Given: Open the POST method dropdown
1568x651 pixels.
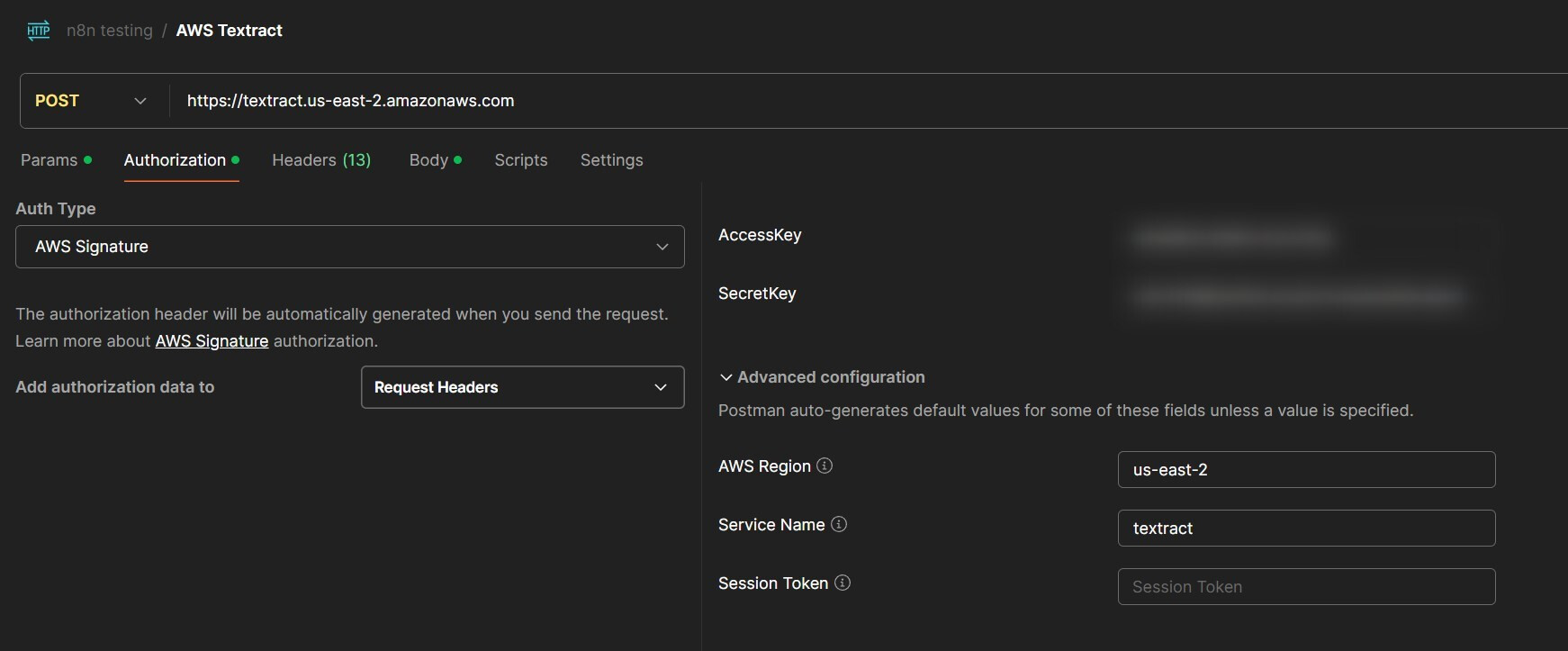Looking at the screenshot, I should tap(90, 101).
